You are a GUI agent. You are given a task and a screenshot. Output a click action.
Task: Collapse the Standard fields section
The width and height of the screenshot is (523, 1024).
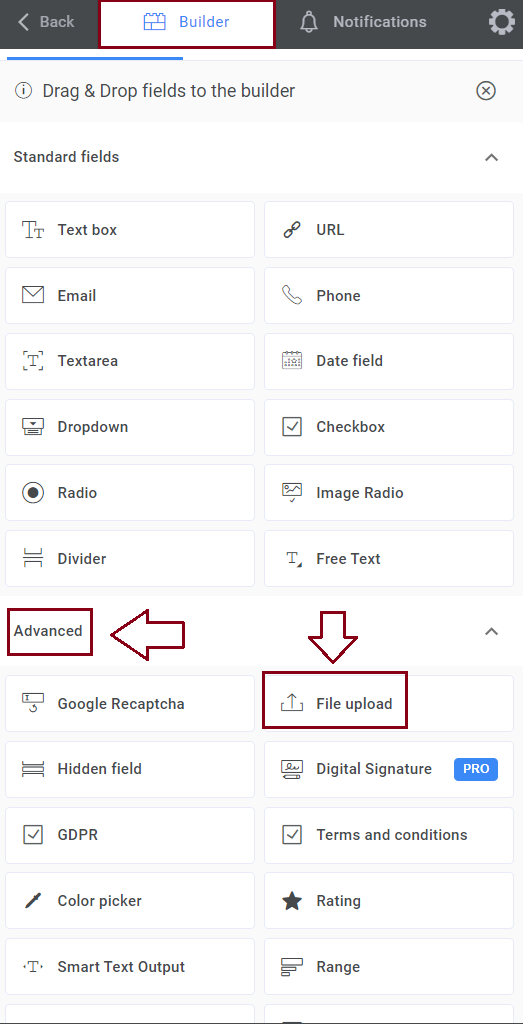pos(492,157)
